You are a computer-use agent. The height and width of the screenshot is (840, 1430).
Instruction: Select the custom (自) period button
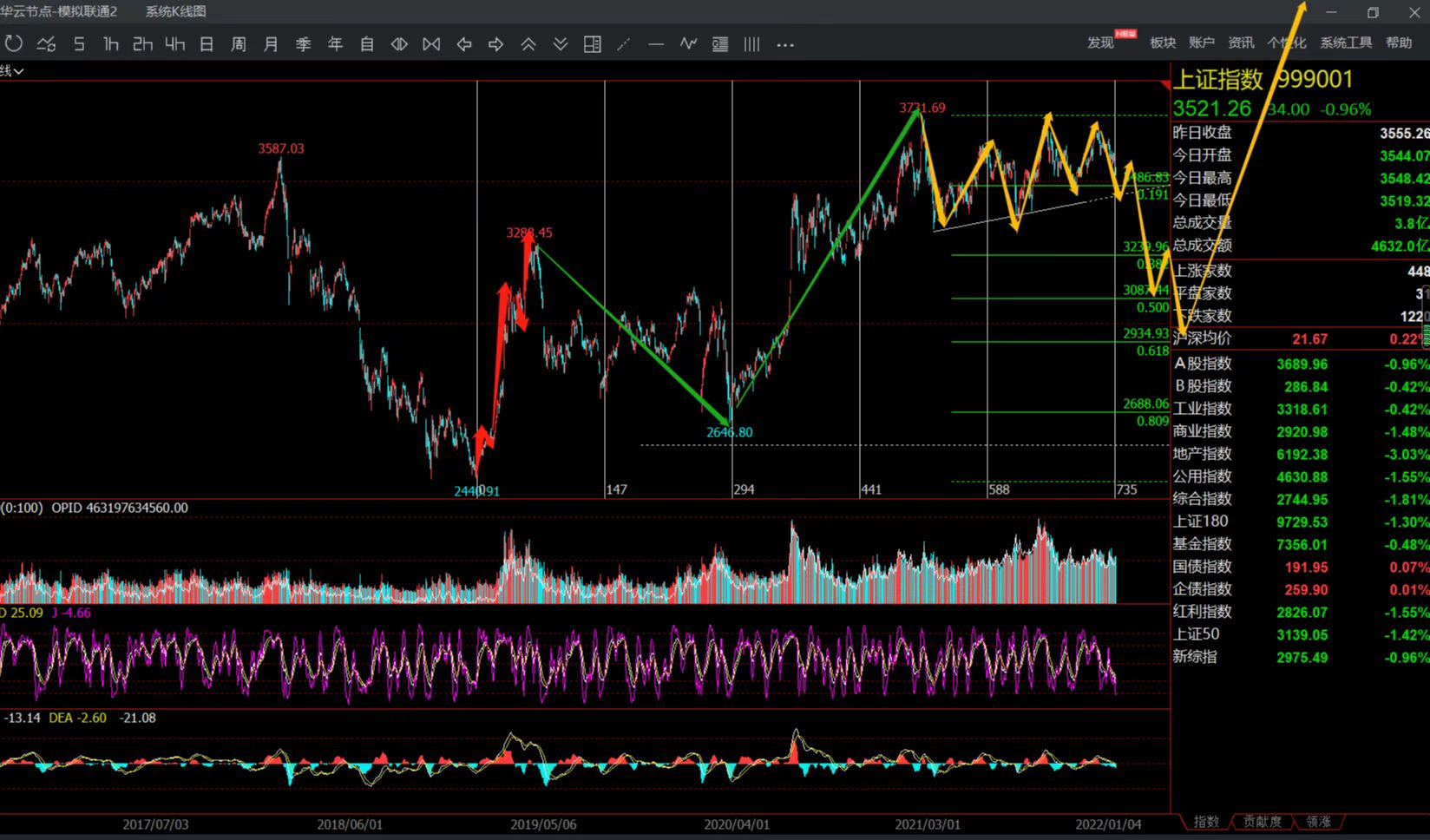tap(367, 43)
